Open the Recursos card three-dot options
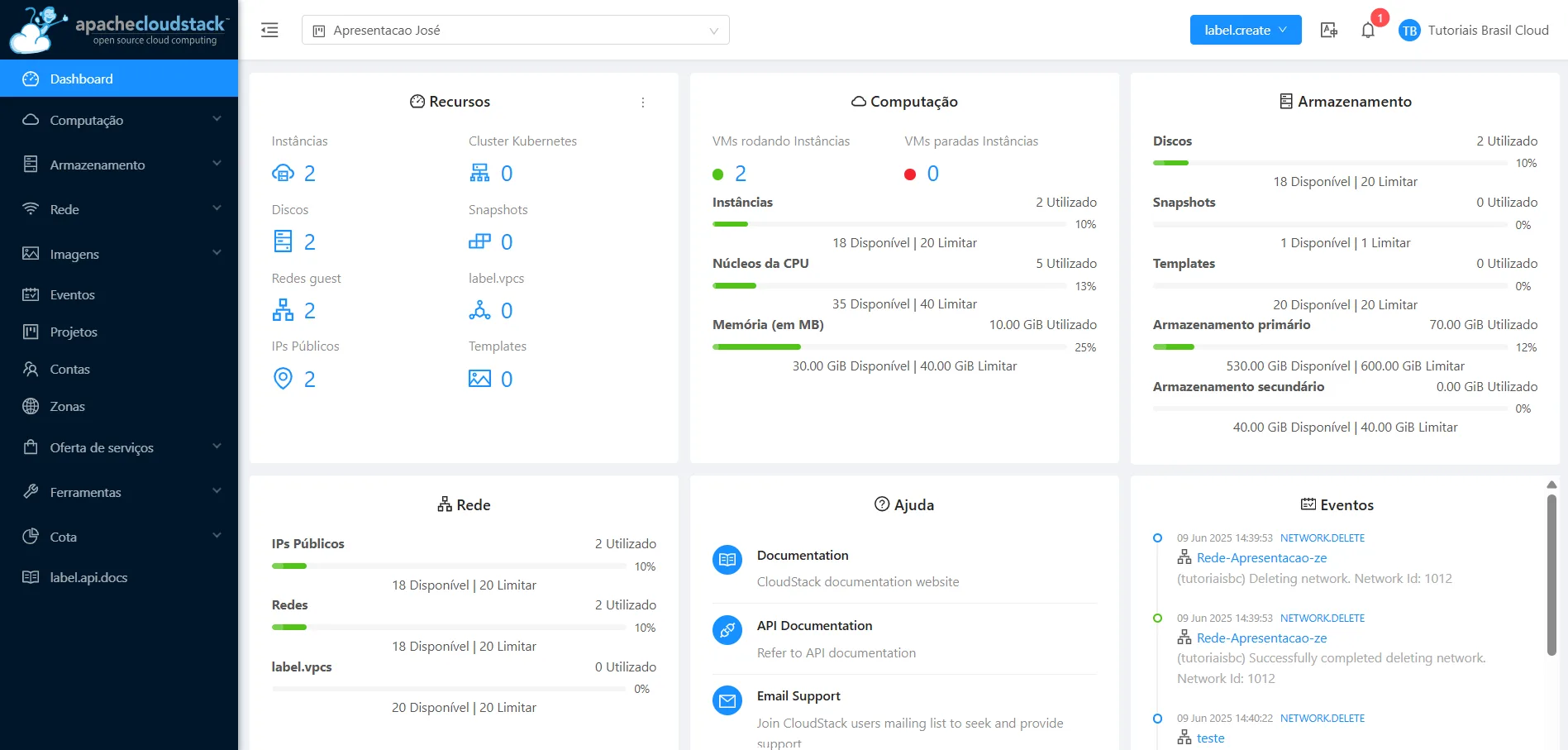1568x750 pixels. tap(643, 103)
